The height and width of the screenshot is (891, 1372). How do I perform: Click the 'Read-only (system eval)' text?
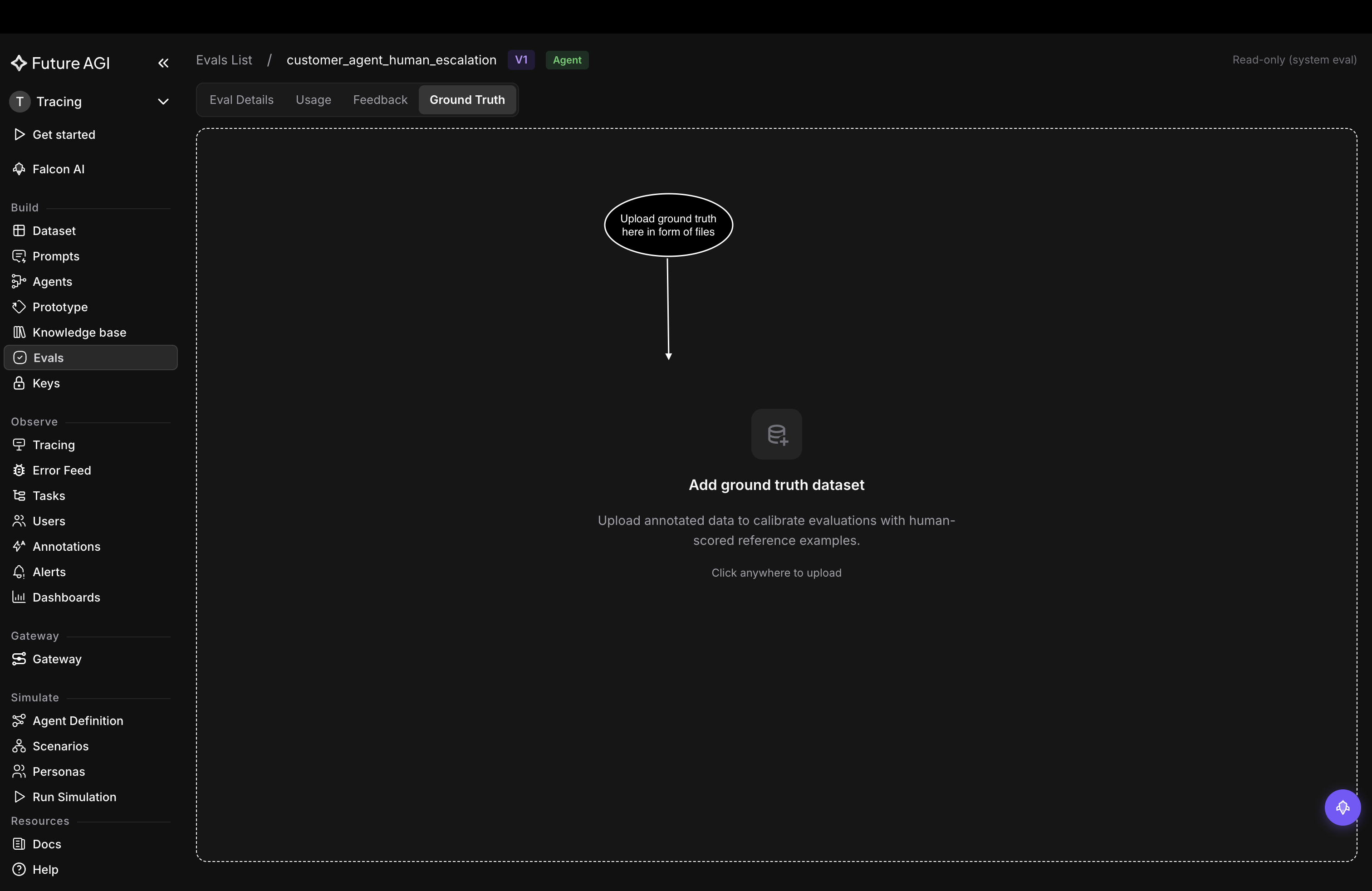pyautogui.click(x=1294, y=60)
